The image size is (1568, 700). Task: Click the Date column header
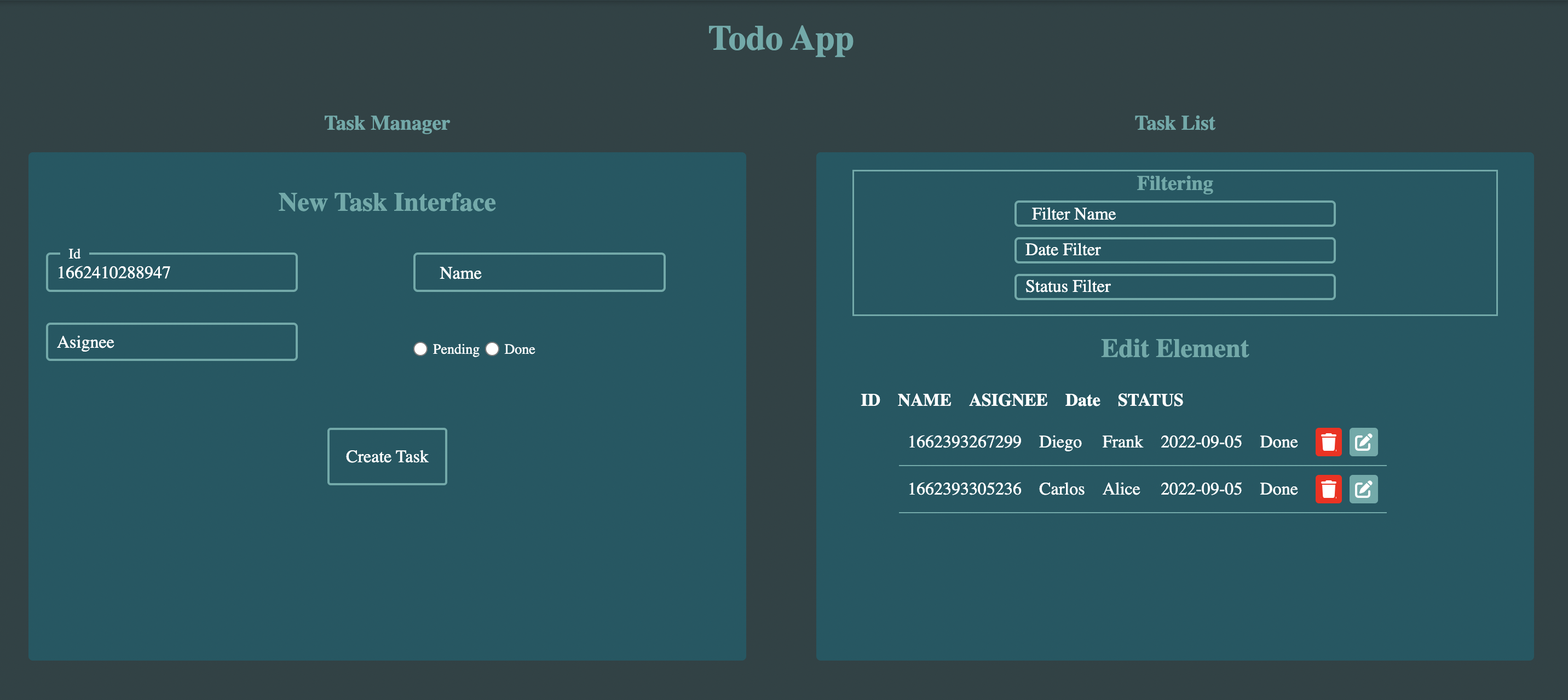click(1082, 400)
